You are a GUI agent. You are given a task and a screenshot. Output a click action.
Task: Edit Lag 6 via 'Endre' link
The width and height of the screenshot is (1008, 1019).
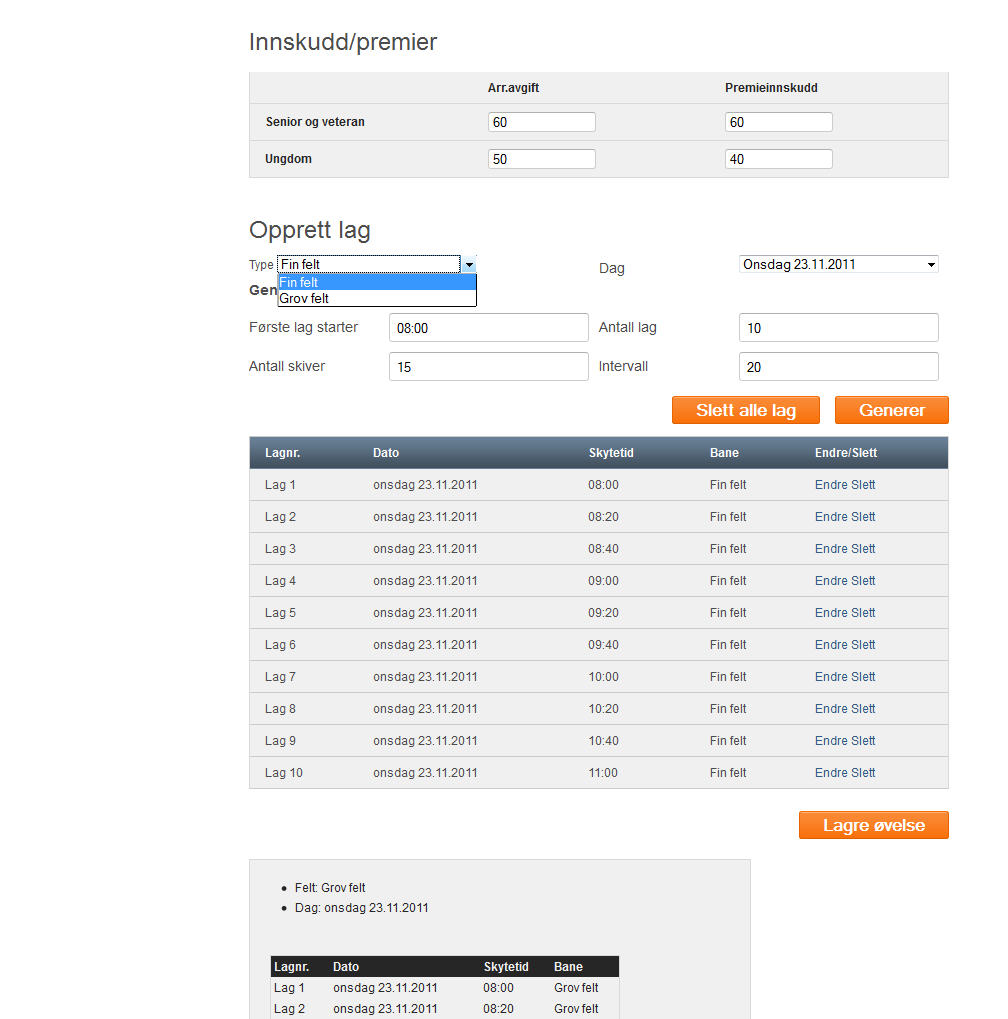pos(830,645)
